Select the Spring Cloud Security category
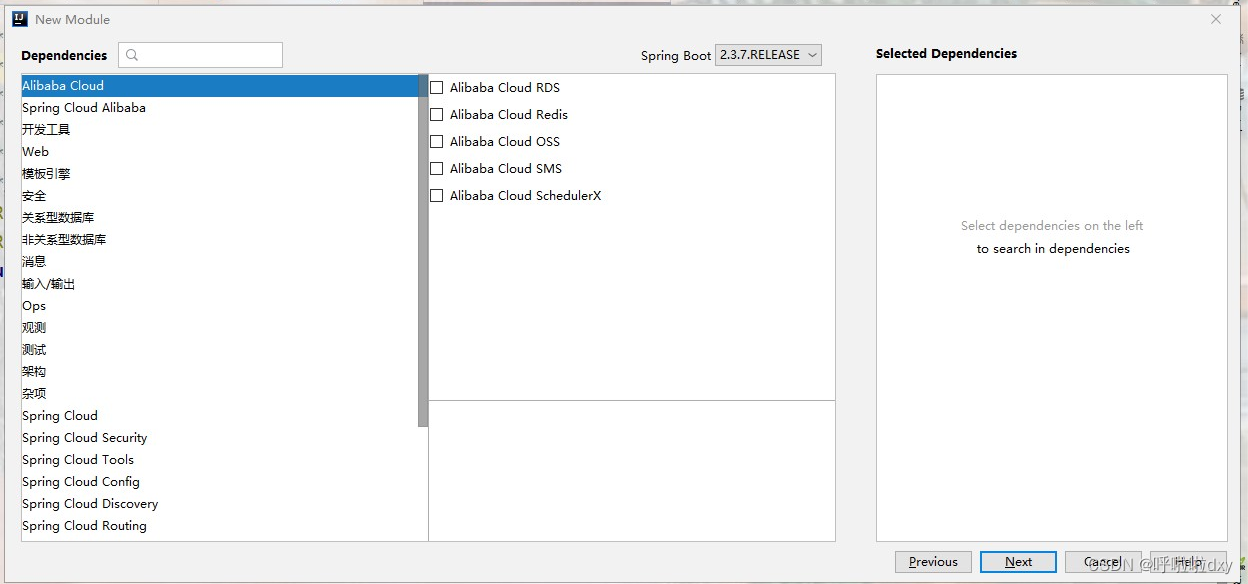 point(220,438)
